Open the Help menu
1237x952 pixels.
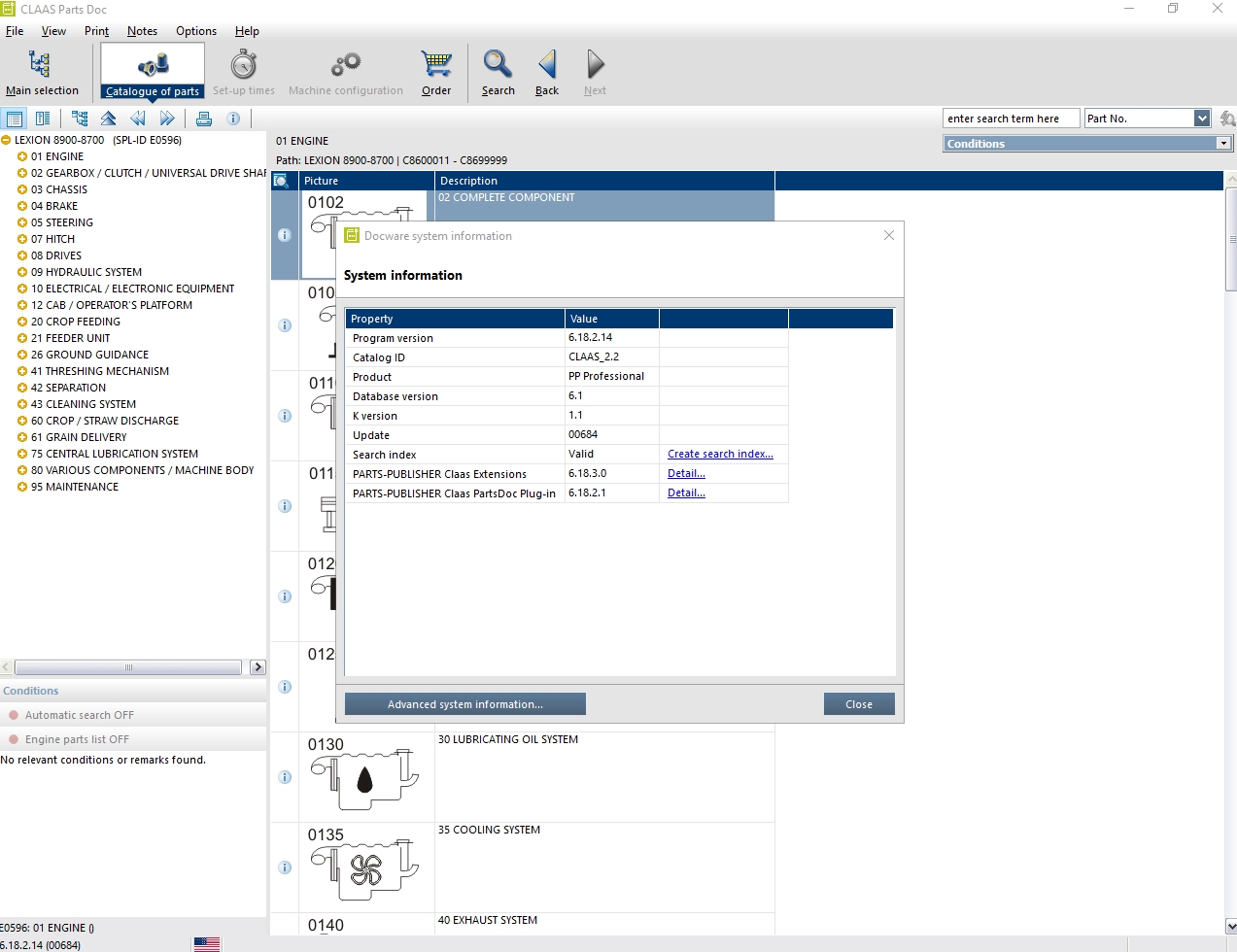pos(247,31)
